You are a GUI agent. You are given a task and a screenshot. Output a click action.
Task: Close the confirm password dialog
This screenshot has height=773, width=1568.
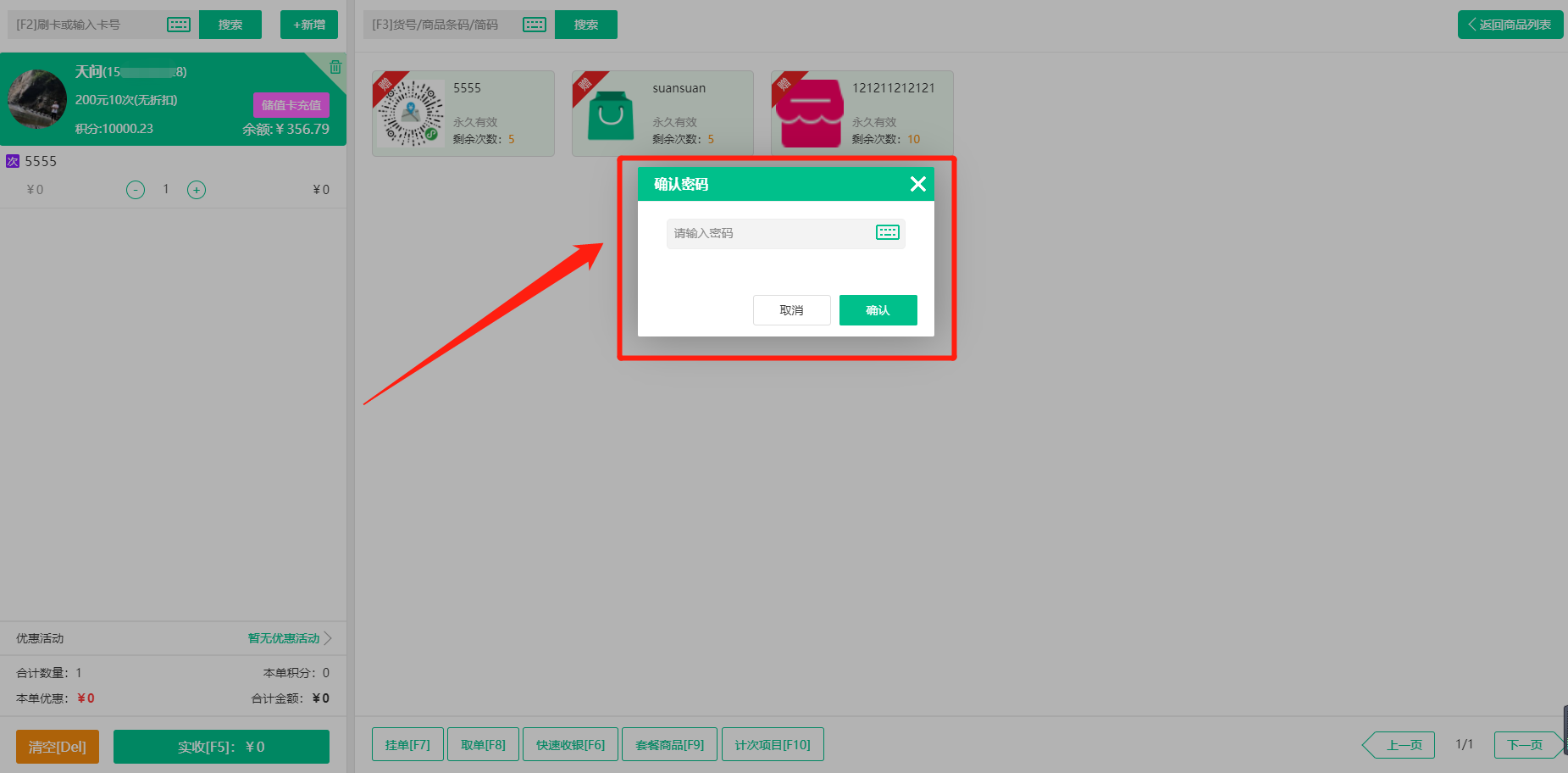pyautogui.click(x=917, y=184)
